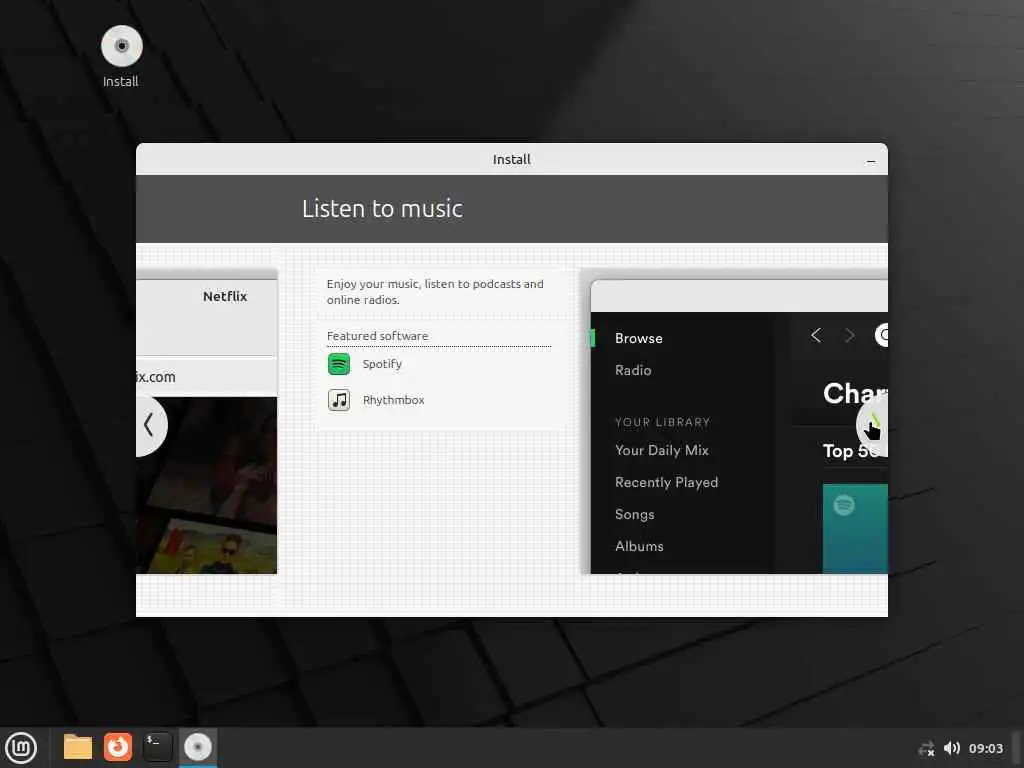Click the Rhythmbox music note icon
The width and height of the screenshot is (1024, 768).
[339, 400]
